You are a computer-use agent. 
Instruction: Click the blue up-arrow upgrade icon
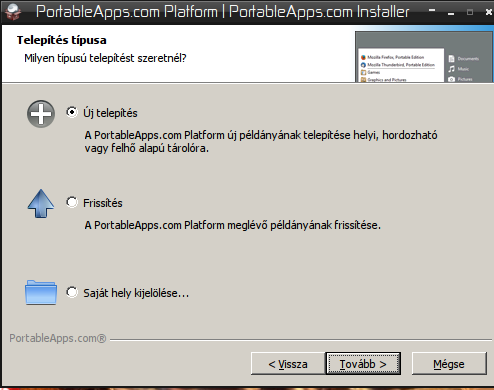pyautogui.click(x=41, y=203)
